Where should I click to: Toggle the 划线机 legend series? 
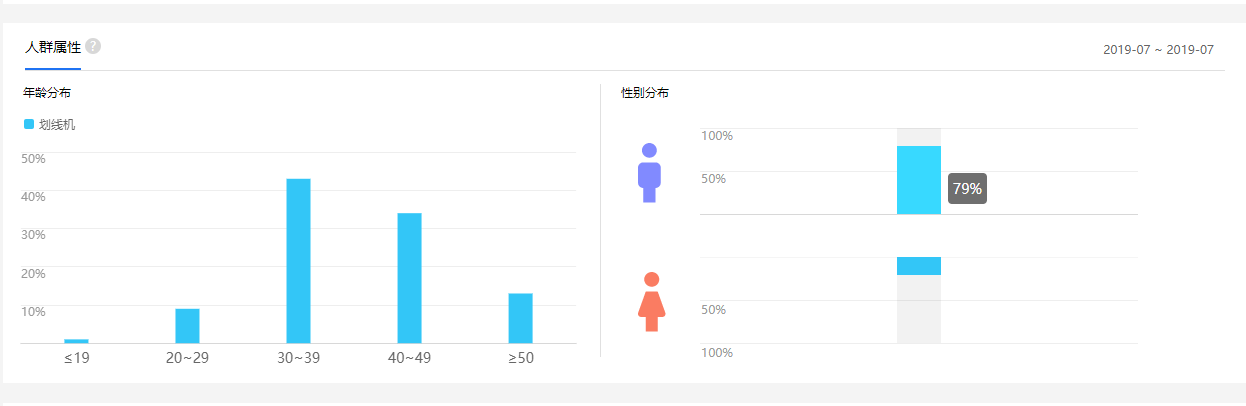[x=57, y=125]
